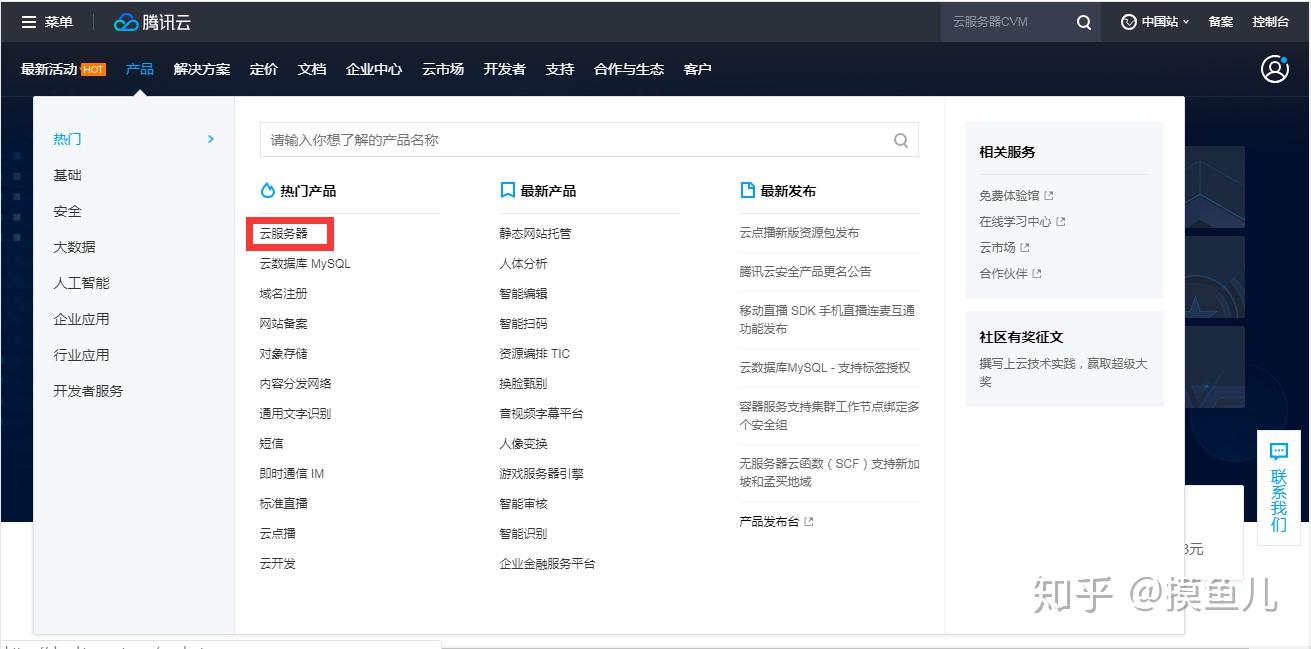Screen dimensions: 1311x649
Task: Select the 人工智能 category
Action: point(82,283)
